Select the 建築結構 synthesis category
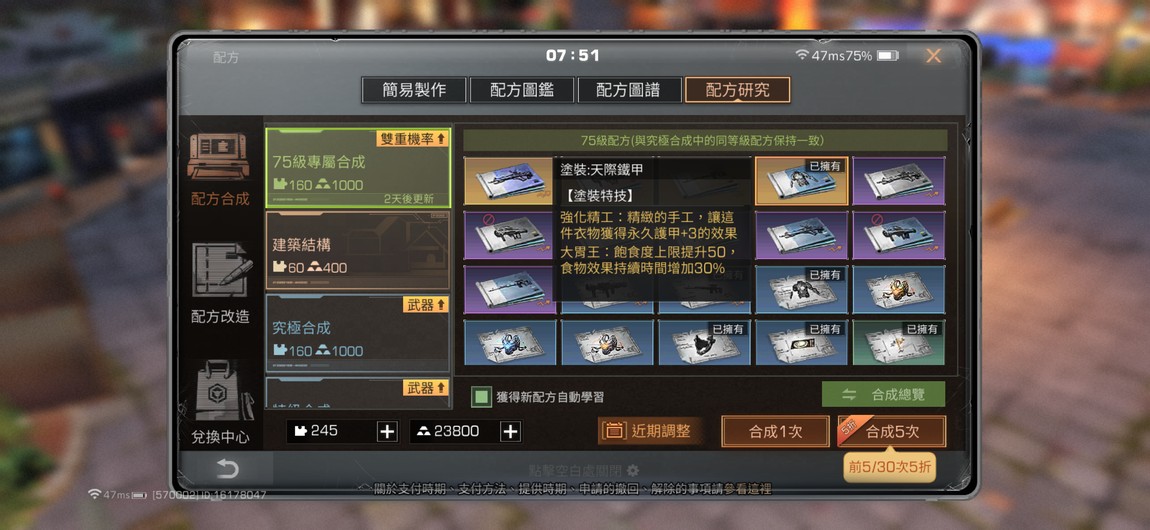 [357, 251]
